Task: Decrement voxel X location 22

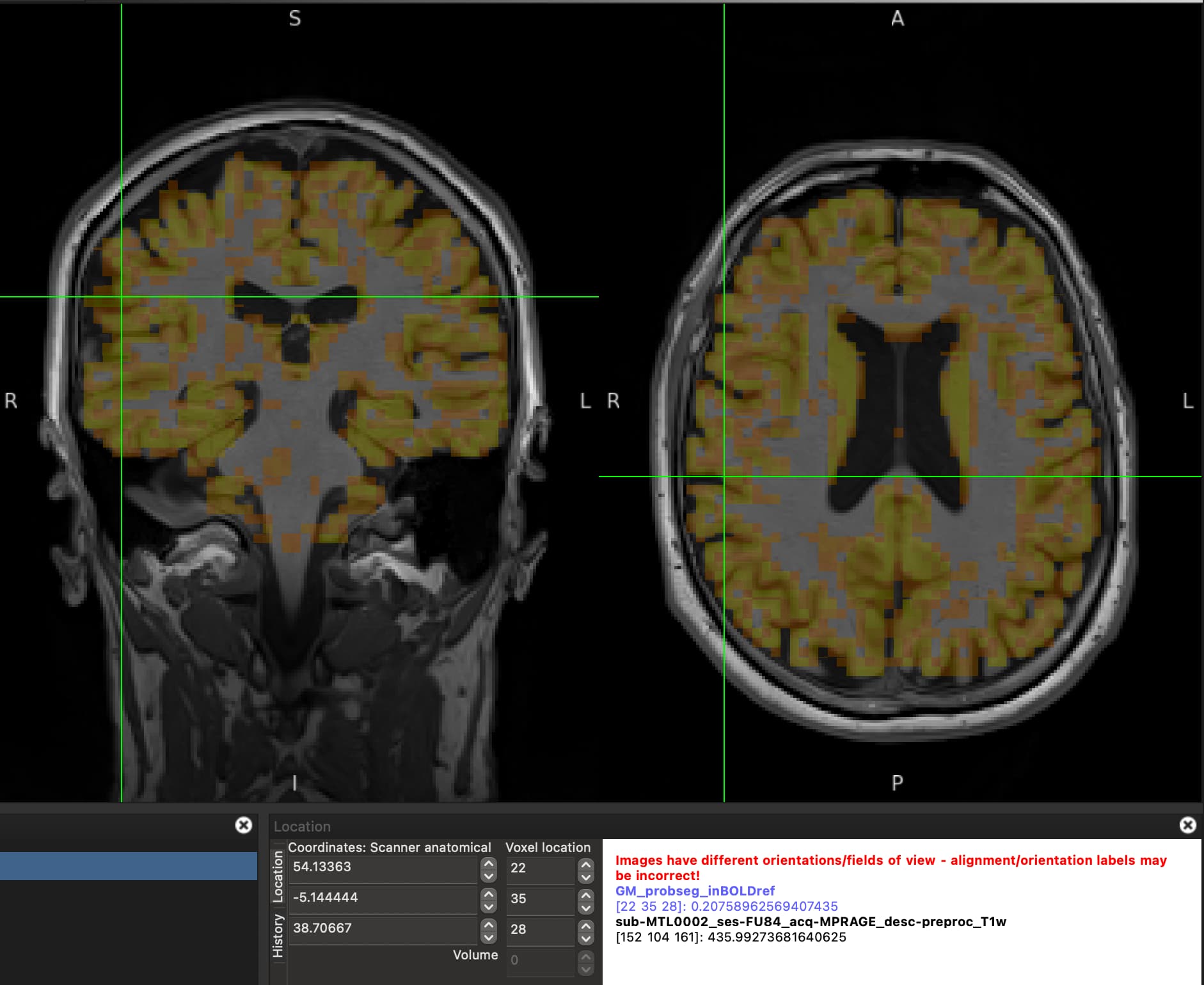Action: pyautogui.click(x=585, y=878)
